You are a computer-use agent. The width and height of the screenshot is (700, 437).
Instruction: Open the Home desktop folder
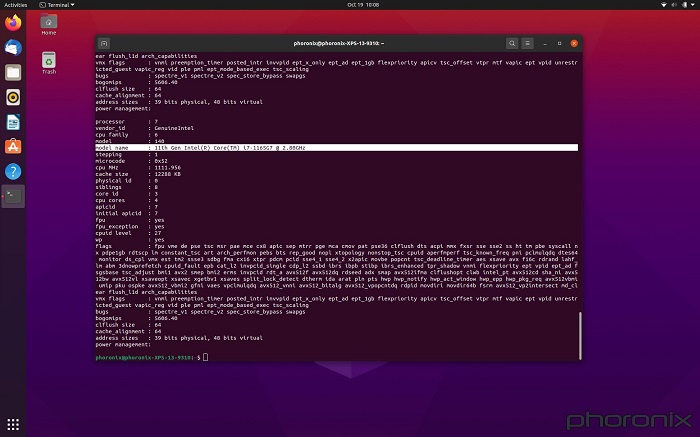coord(48,24)
